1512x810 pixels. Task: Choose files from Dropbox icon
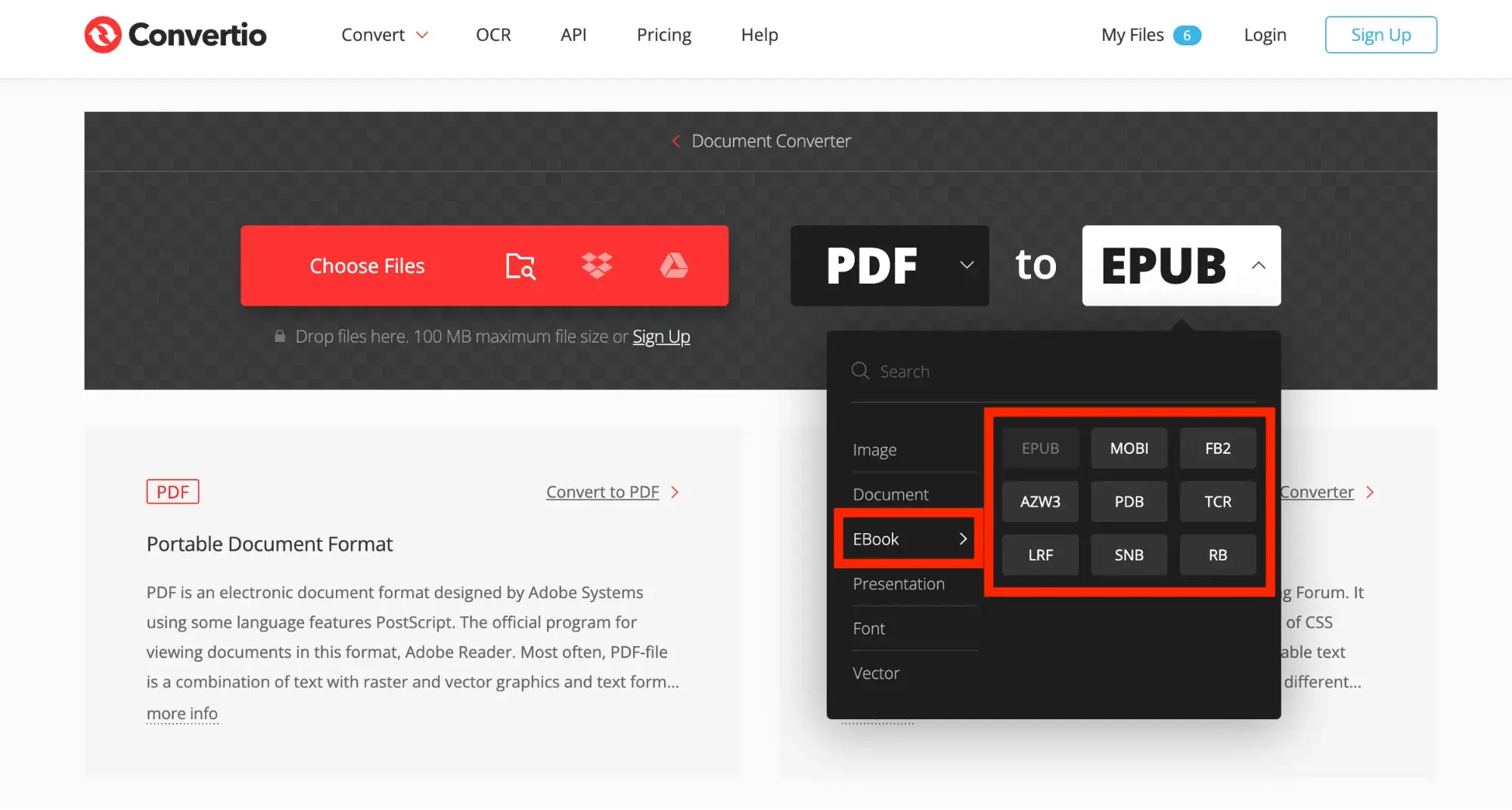point(597,265)
